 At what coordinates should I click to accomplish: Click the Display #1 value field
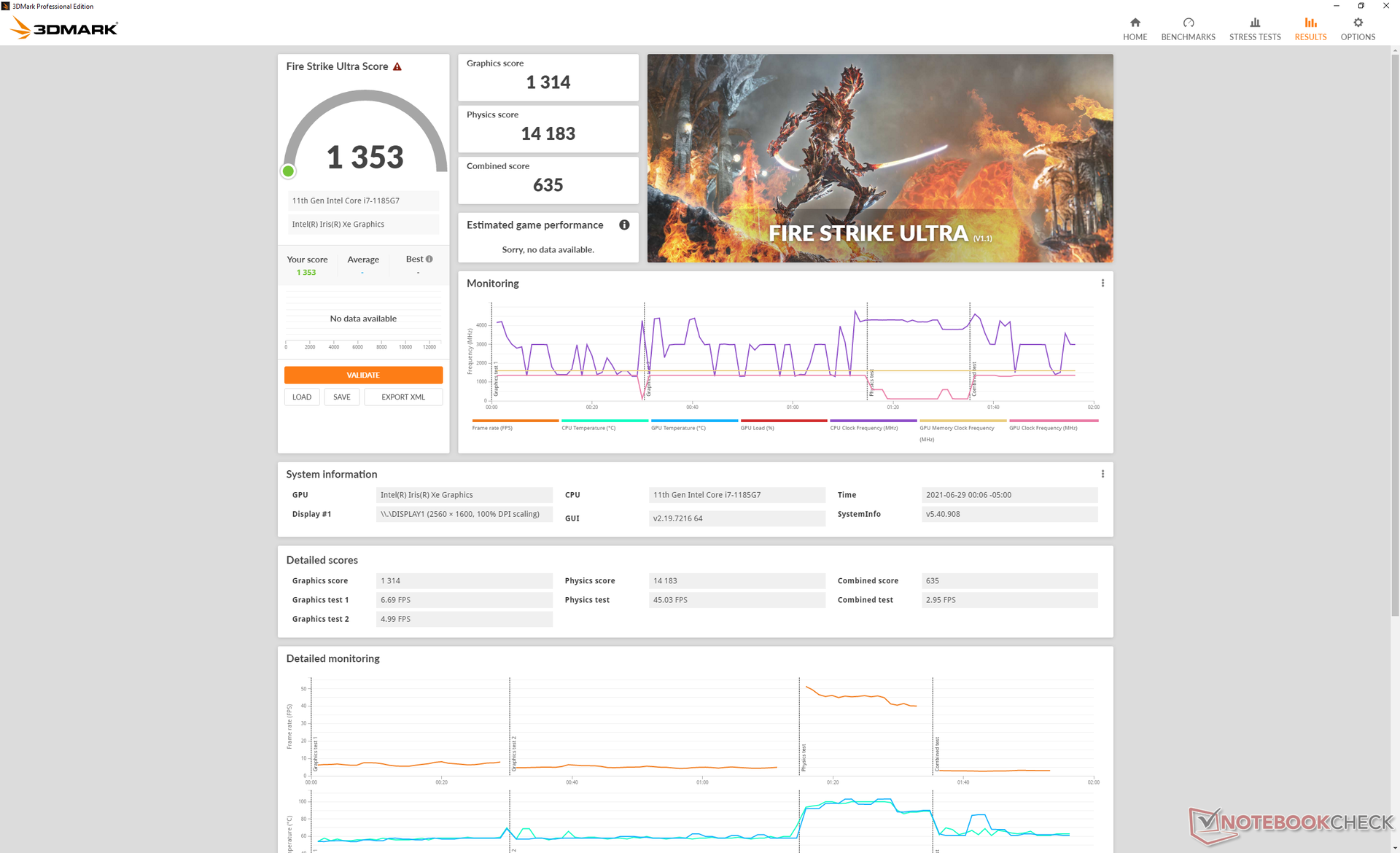[464, 514]
